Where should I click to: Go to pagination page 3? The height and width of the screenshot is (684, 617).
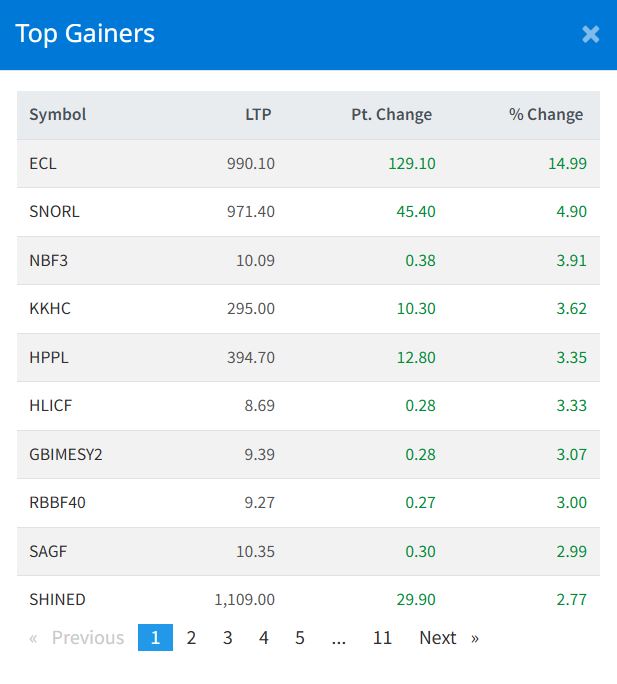227,637
